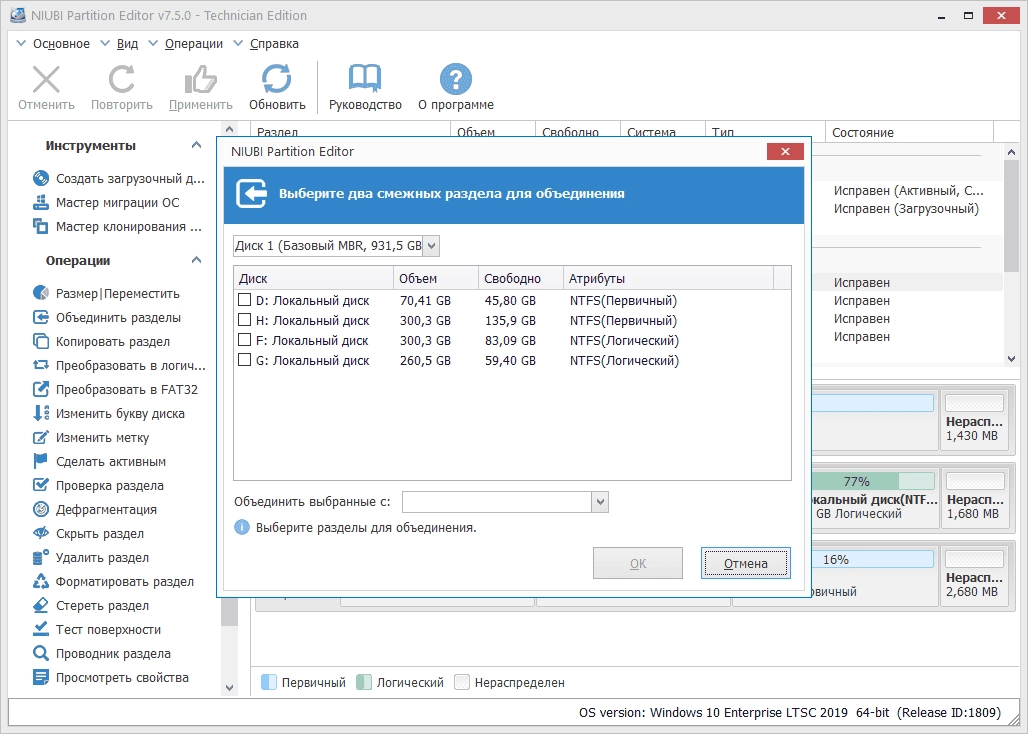Select the 1,430 MB unallocated block

974,420
